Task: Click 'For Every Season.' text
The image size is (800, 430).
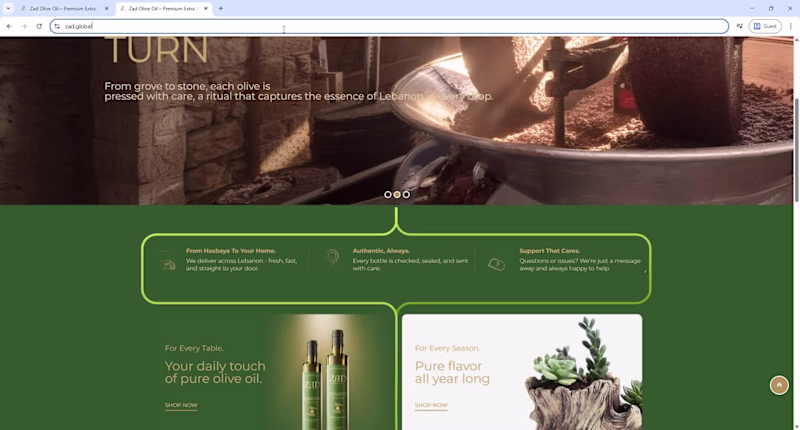Action: coord(447,348)
